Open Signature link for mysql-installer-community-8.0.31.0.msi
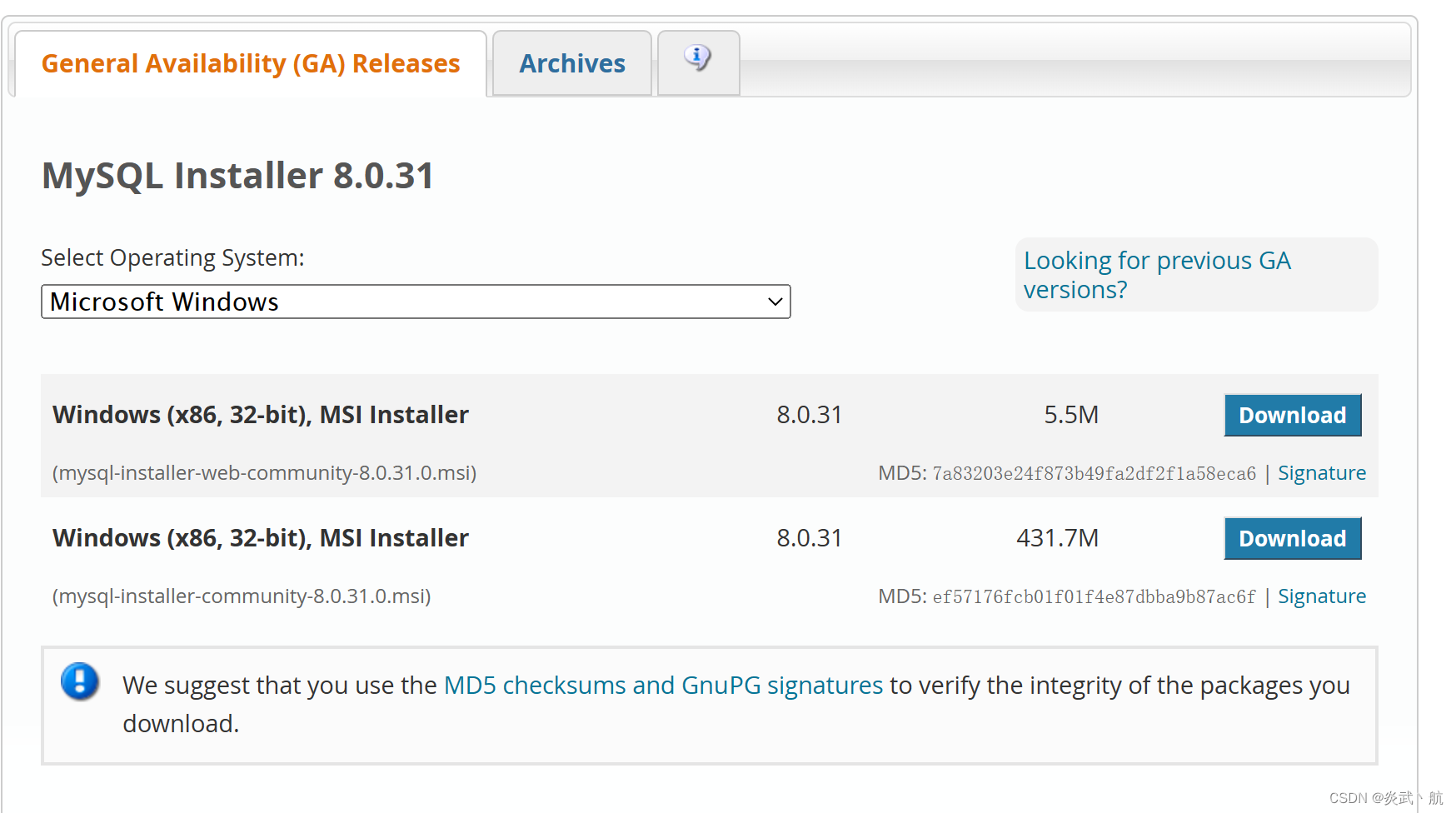 pos(1322,596)
